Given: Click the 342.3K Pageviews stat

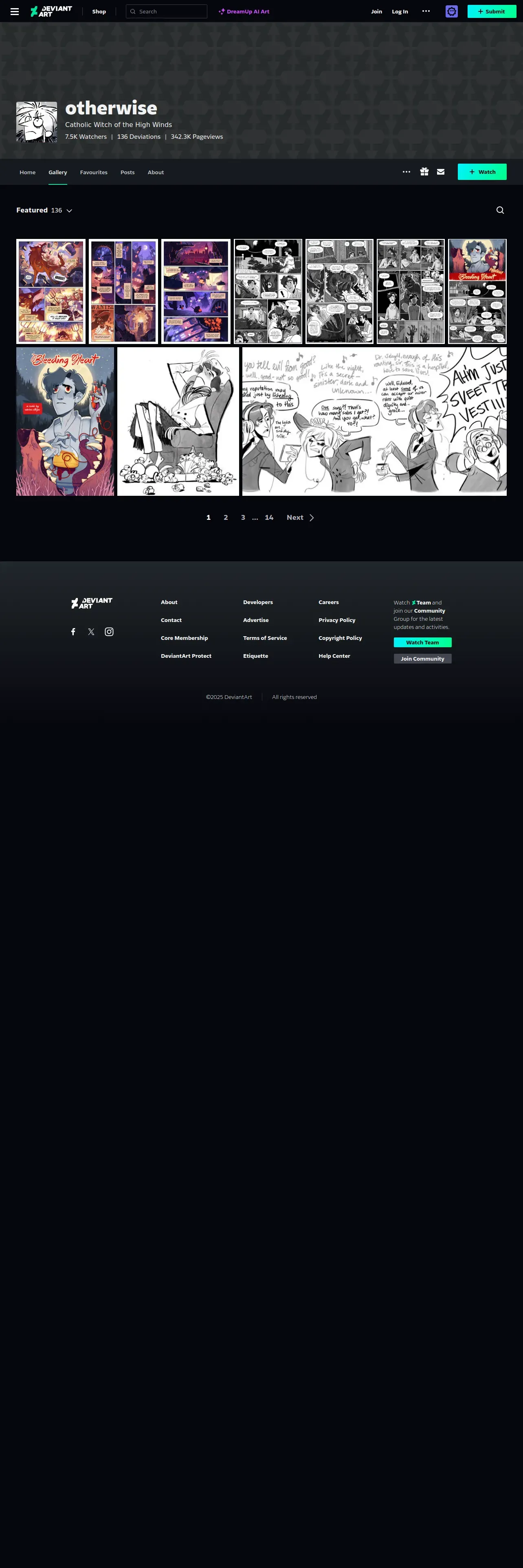Looking at the screenshot, I should [x=197, y=137].
